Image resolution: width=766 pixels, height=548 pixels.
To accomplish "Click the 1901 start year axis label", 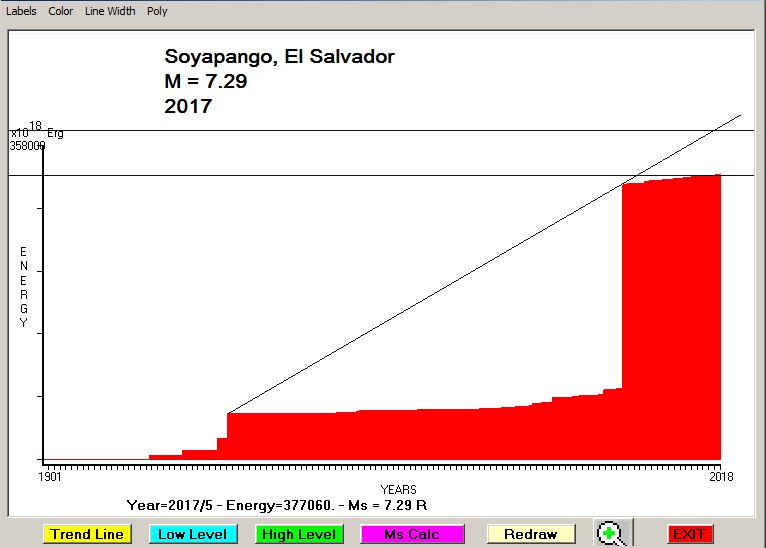I will pyautogui.click(x=50, y=477).
